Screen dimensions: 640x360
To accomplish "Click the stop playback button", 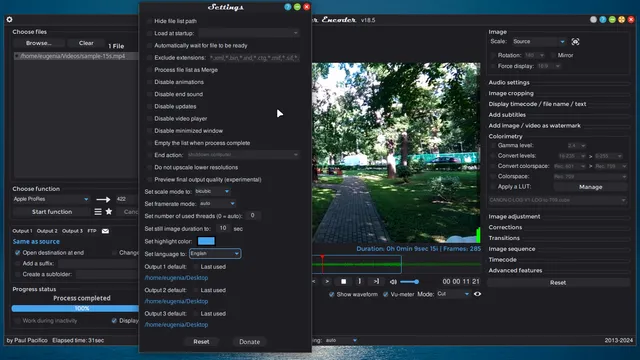I will [x=344, y=281].
